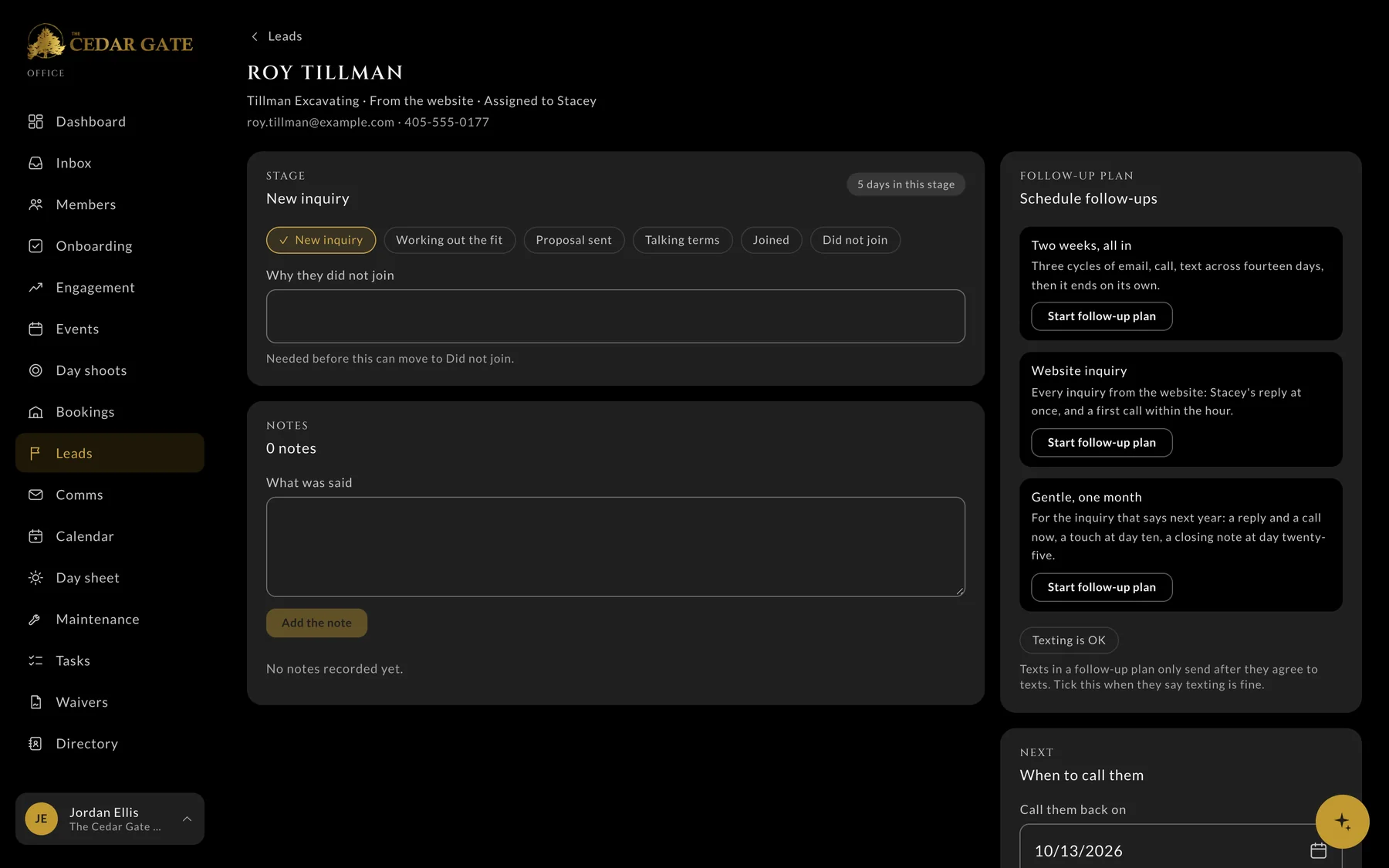This screenshot has height=868, width=1389.
Task: Click the Inbox tray icon
Action: (35, 164)
